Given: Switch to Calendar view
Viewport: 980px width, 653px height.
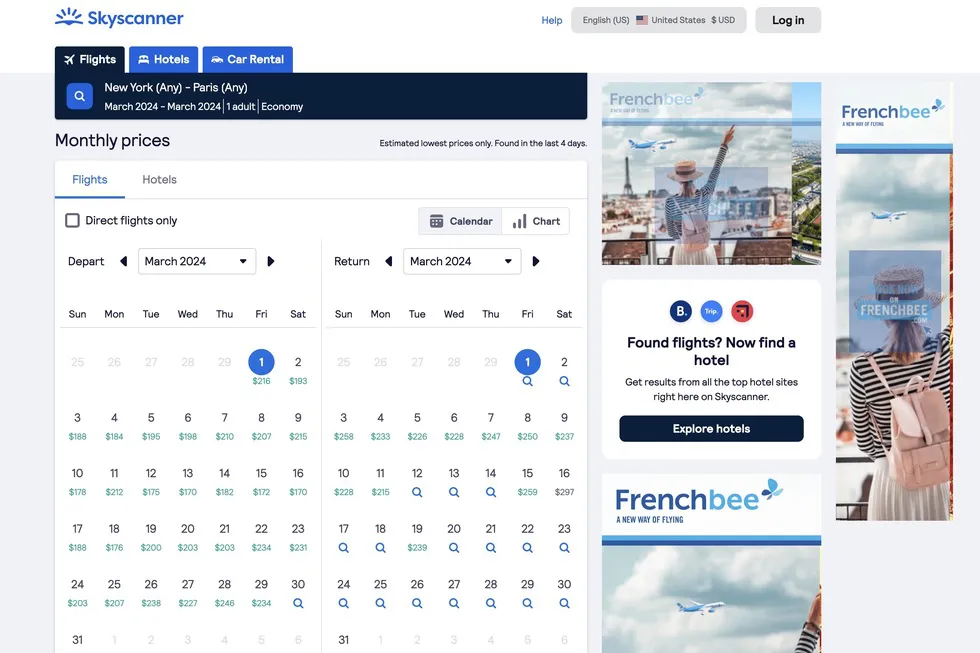Looking at the screenshot, I should (461, 221).
